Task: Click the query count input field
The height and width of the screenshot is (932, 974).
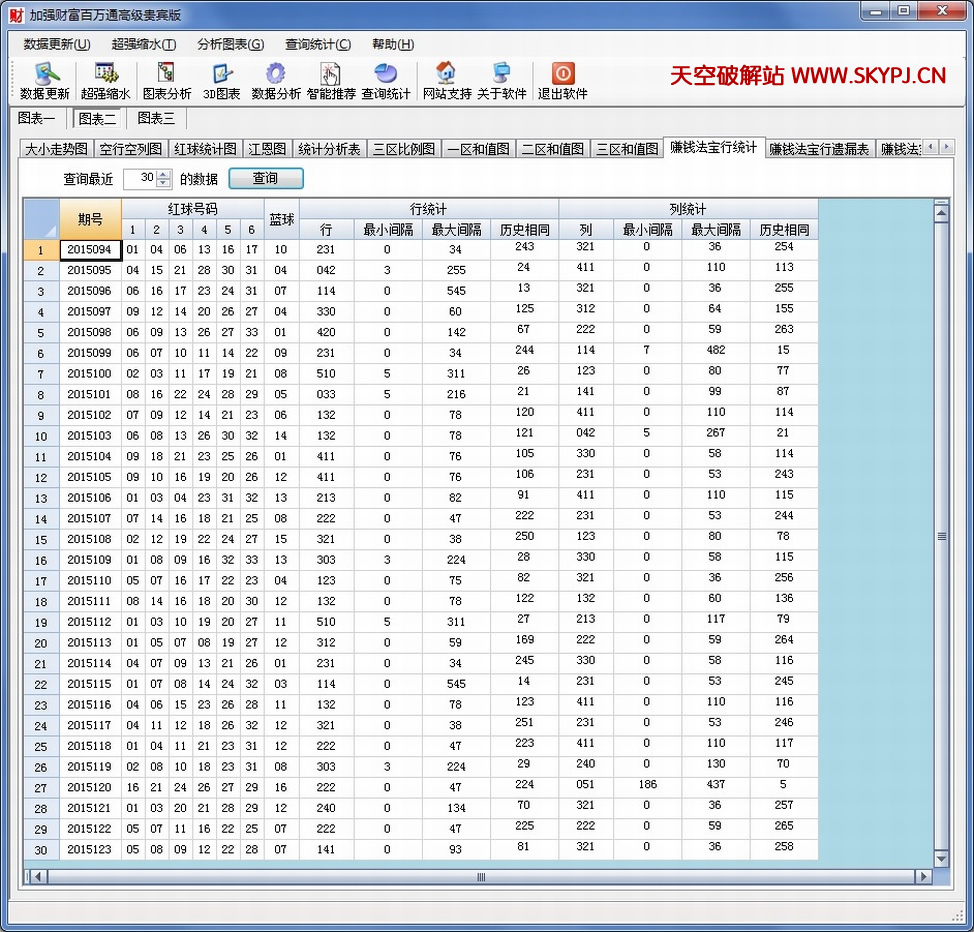Action: [139, 178]
